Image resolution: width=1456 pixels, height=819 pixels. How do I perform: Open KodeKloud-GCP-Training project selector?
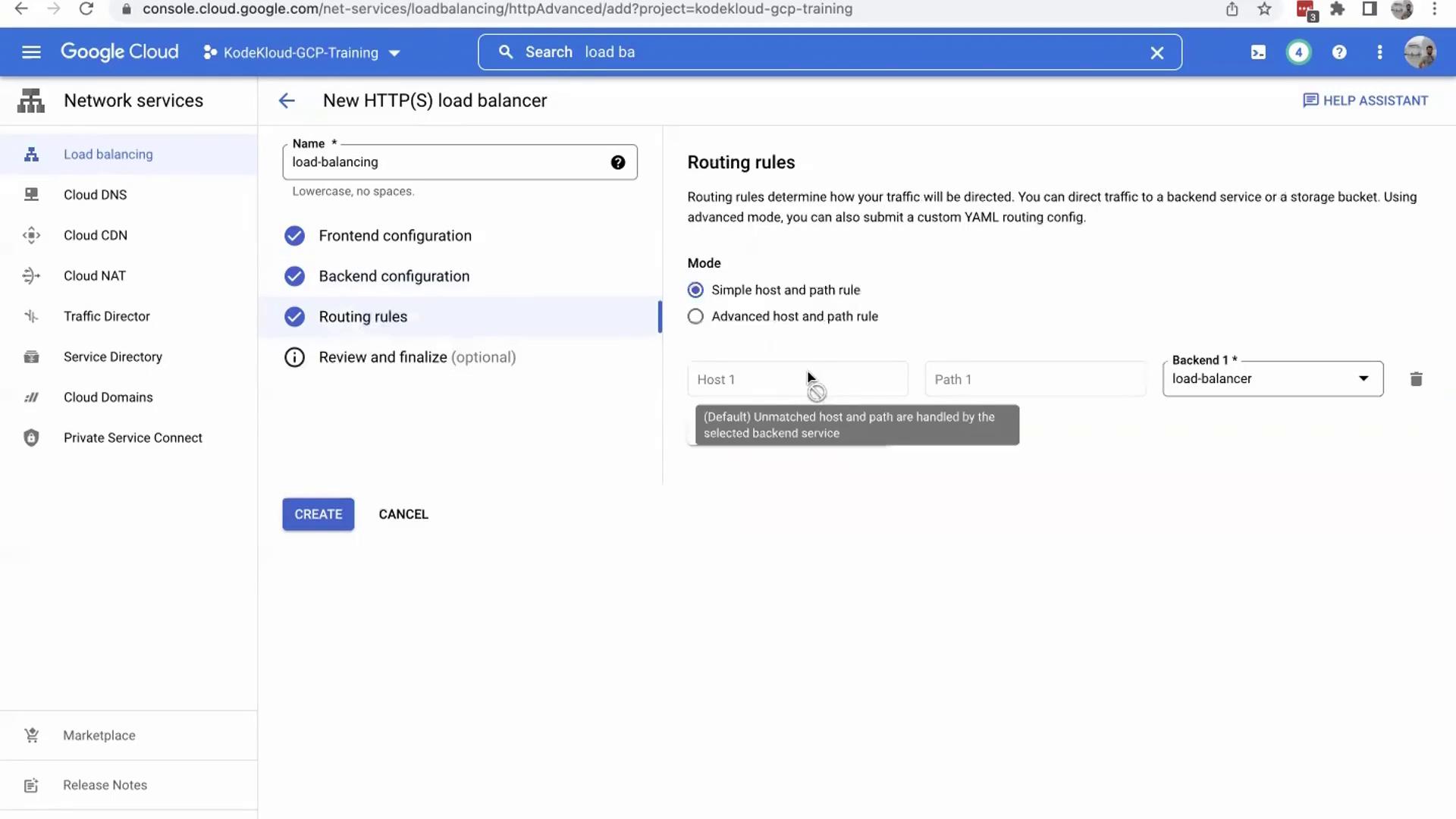point(302,53)
